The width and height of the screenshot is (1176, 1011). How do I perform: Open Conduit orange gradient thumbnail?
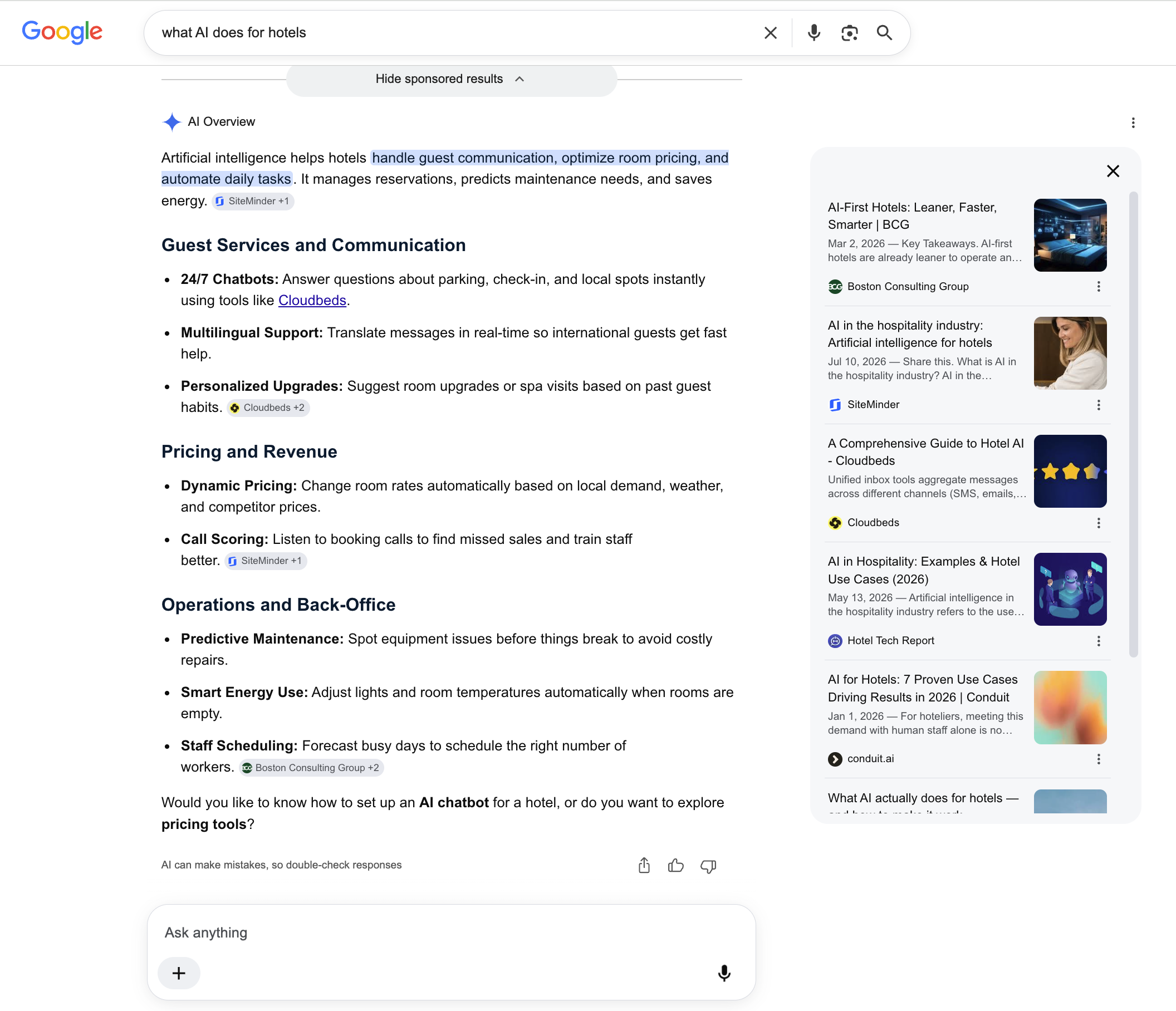tap(1070, 708)
